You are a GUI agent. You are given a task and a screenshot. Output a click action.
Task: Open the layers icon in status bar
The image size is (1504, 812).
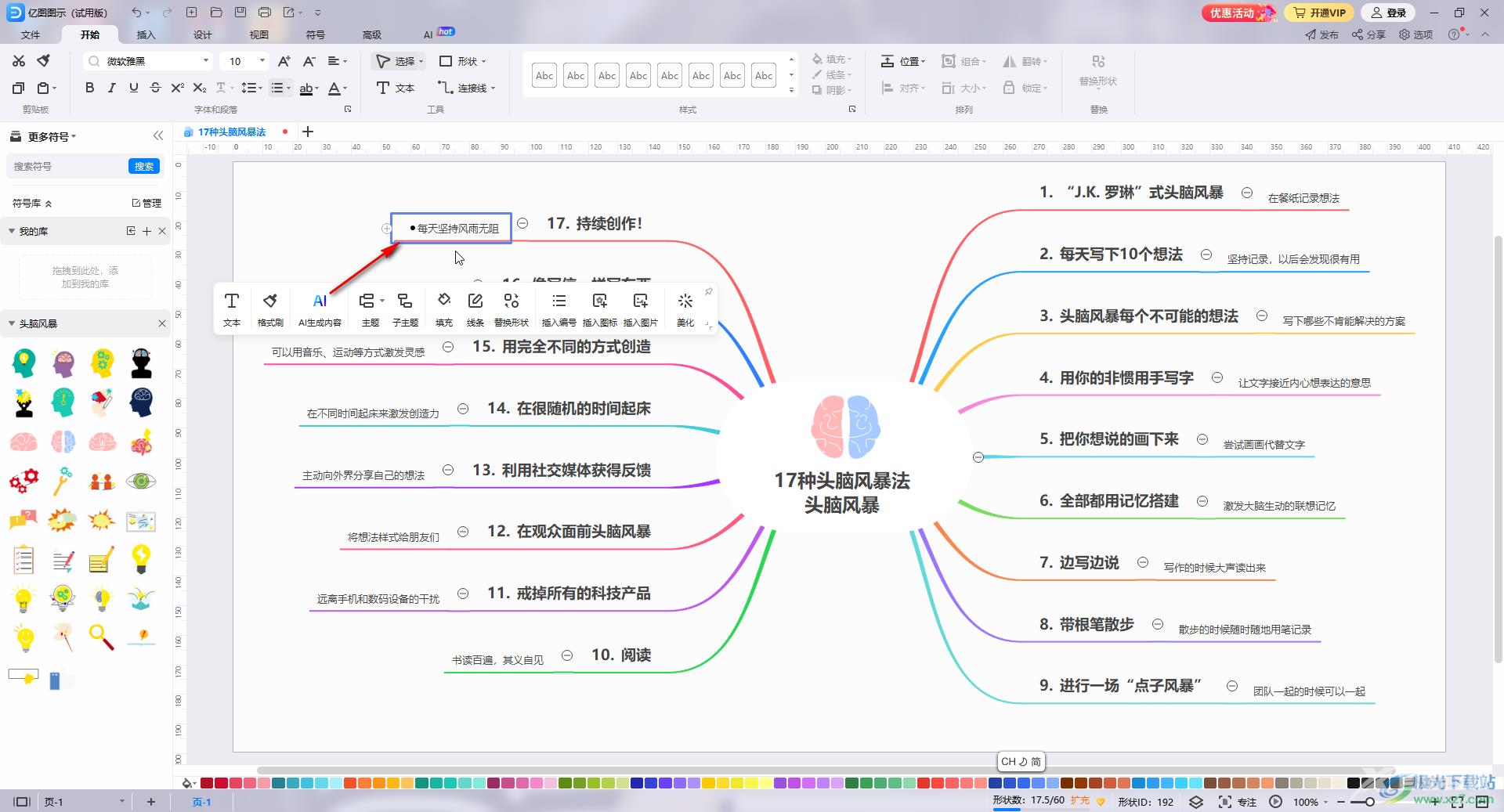pyautogui.click(x=1195, y=802)
